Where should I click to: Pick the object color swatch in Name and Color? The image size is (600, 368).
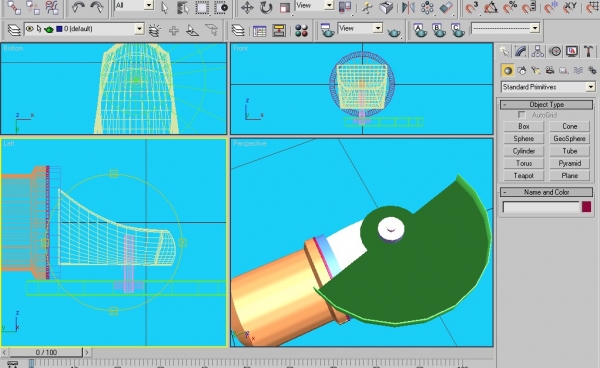point(586,207)
